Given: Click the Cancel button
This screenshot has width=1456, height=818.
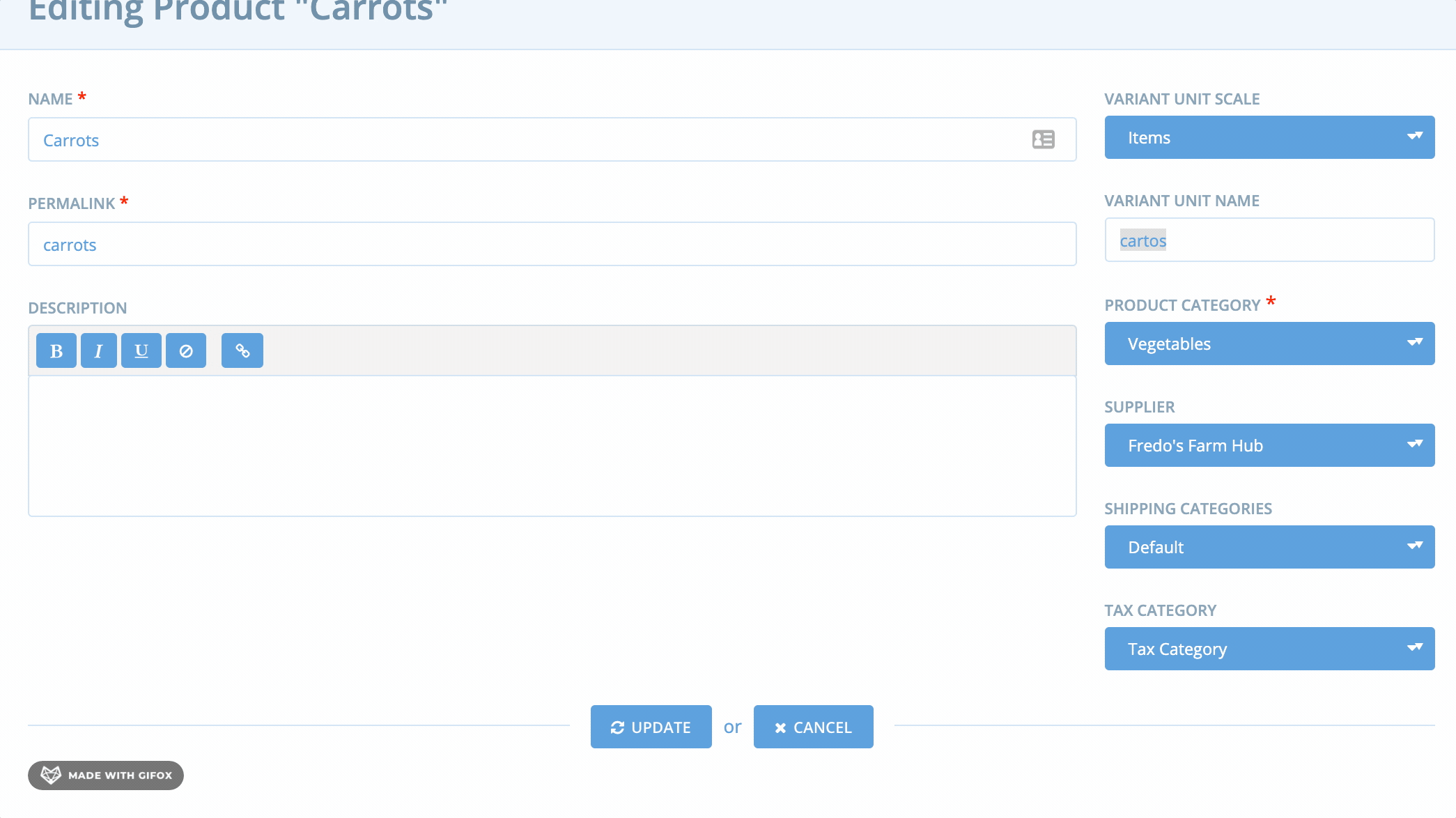Looking at the screenshot, I should 813,727.
